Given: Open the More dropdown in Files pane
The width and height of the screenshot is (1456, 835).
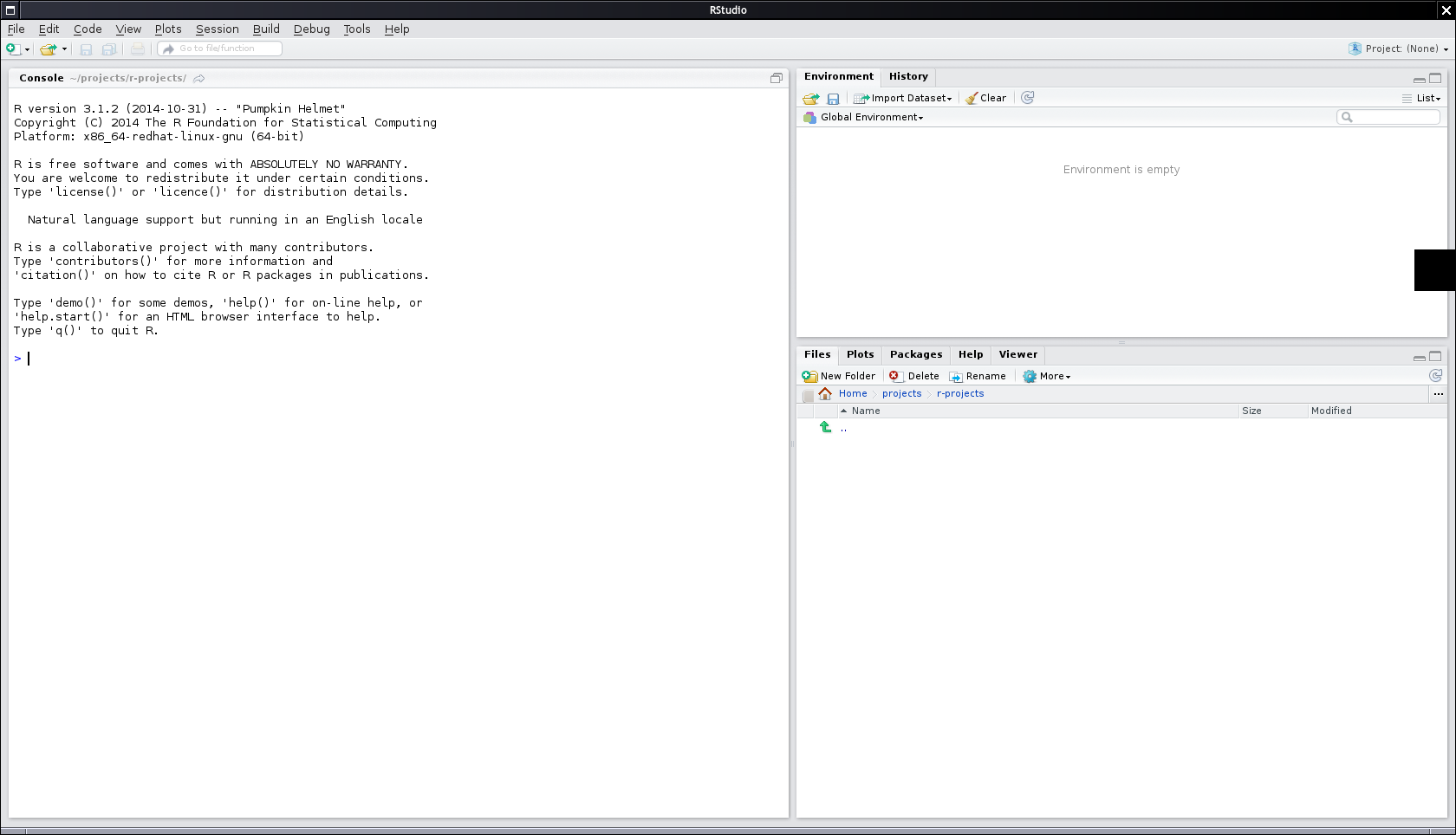Looking at the screenshot, I should pyautogui.click(x=1047, y=376).
